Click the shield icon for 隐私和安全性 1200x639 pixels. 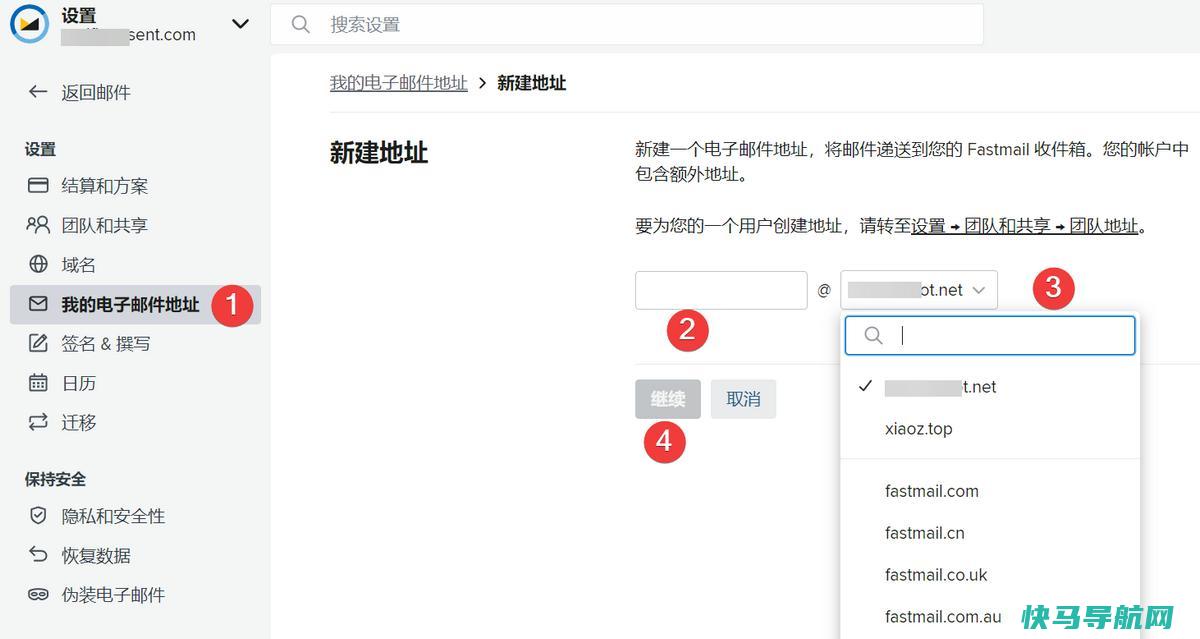(x=38, y=516)
